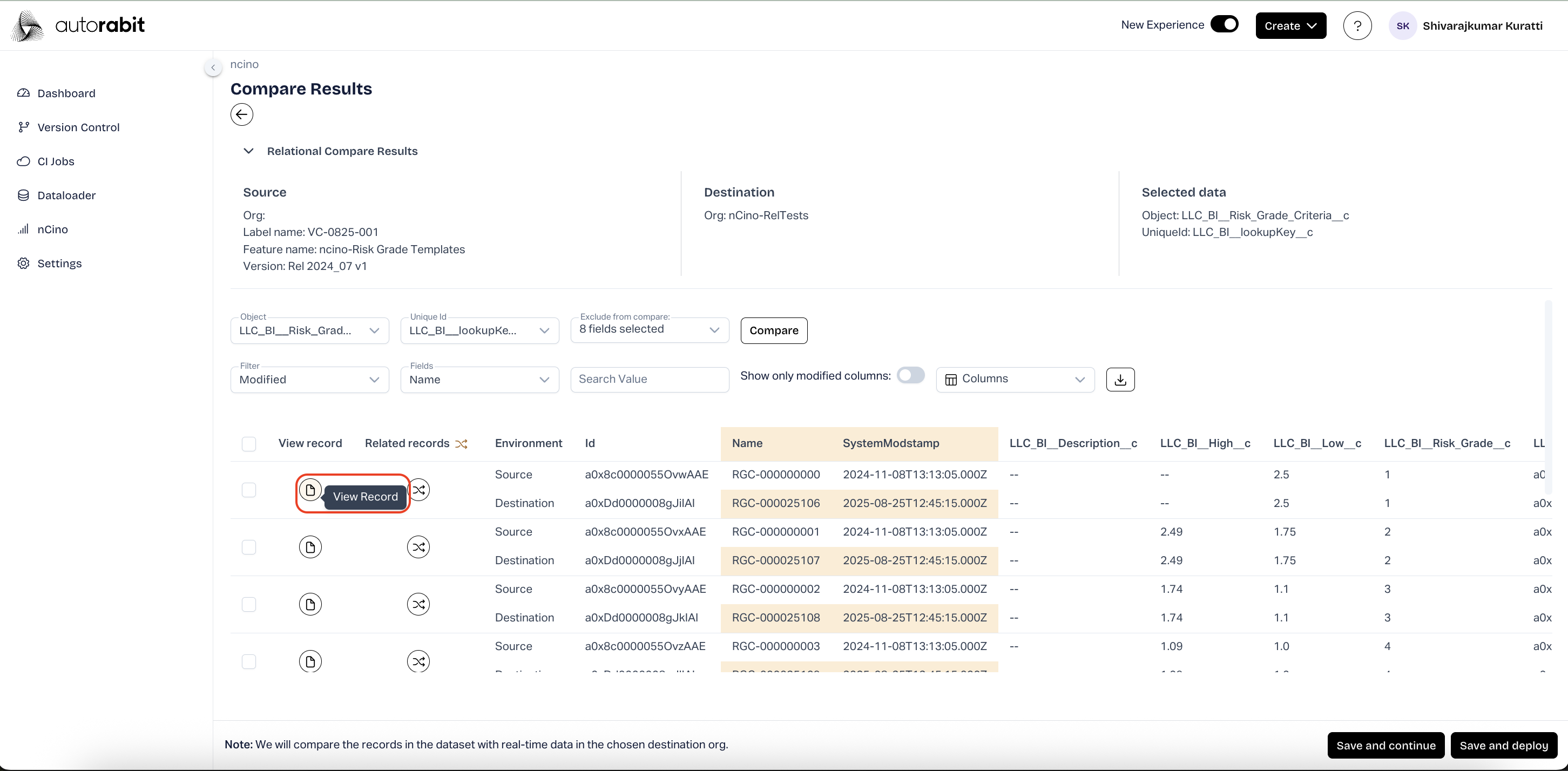Open related records for RGC-000000002 row
The width and height of the screenshot is (1568, 771).
tap(418, 604)
